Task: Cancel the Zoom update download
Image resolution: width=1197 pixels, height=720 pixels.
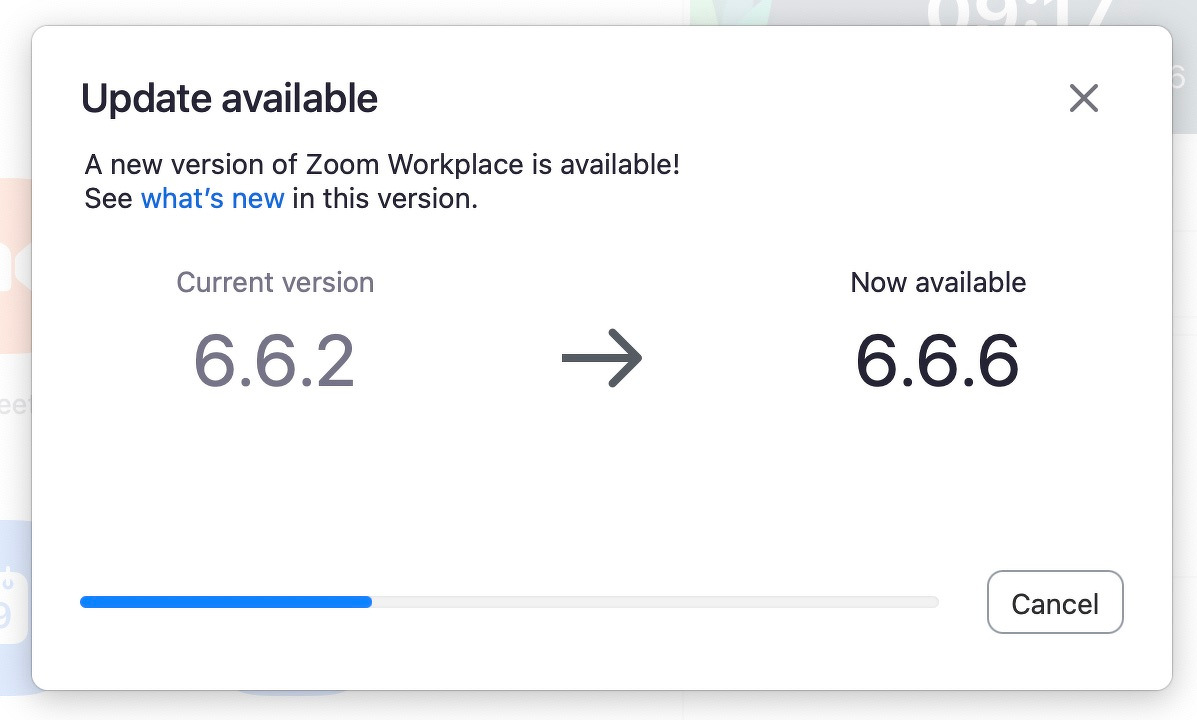Action: 1055,602
